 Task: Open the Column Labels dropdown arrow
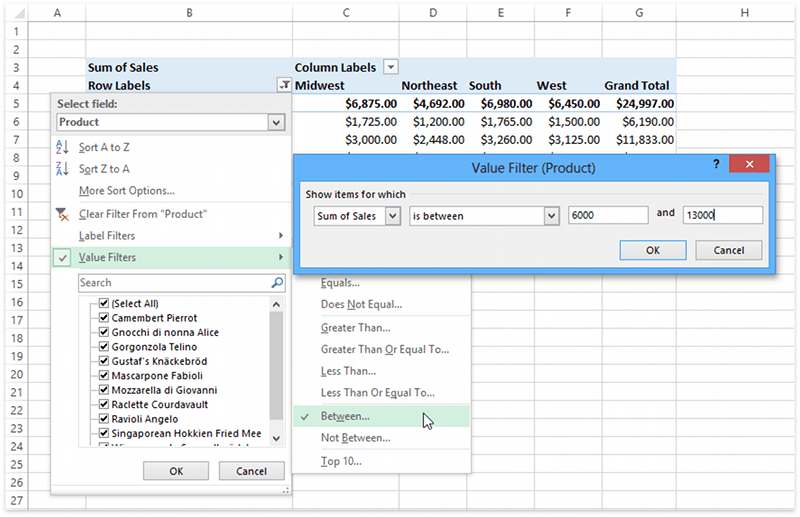tap(391, 67)
